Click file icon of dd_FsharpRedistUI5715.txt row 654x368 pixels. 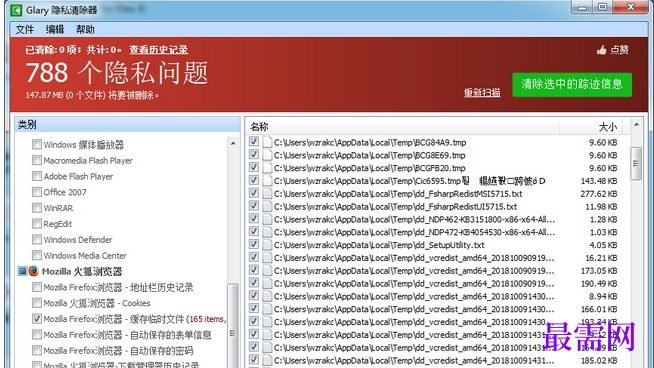(267, 206)
